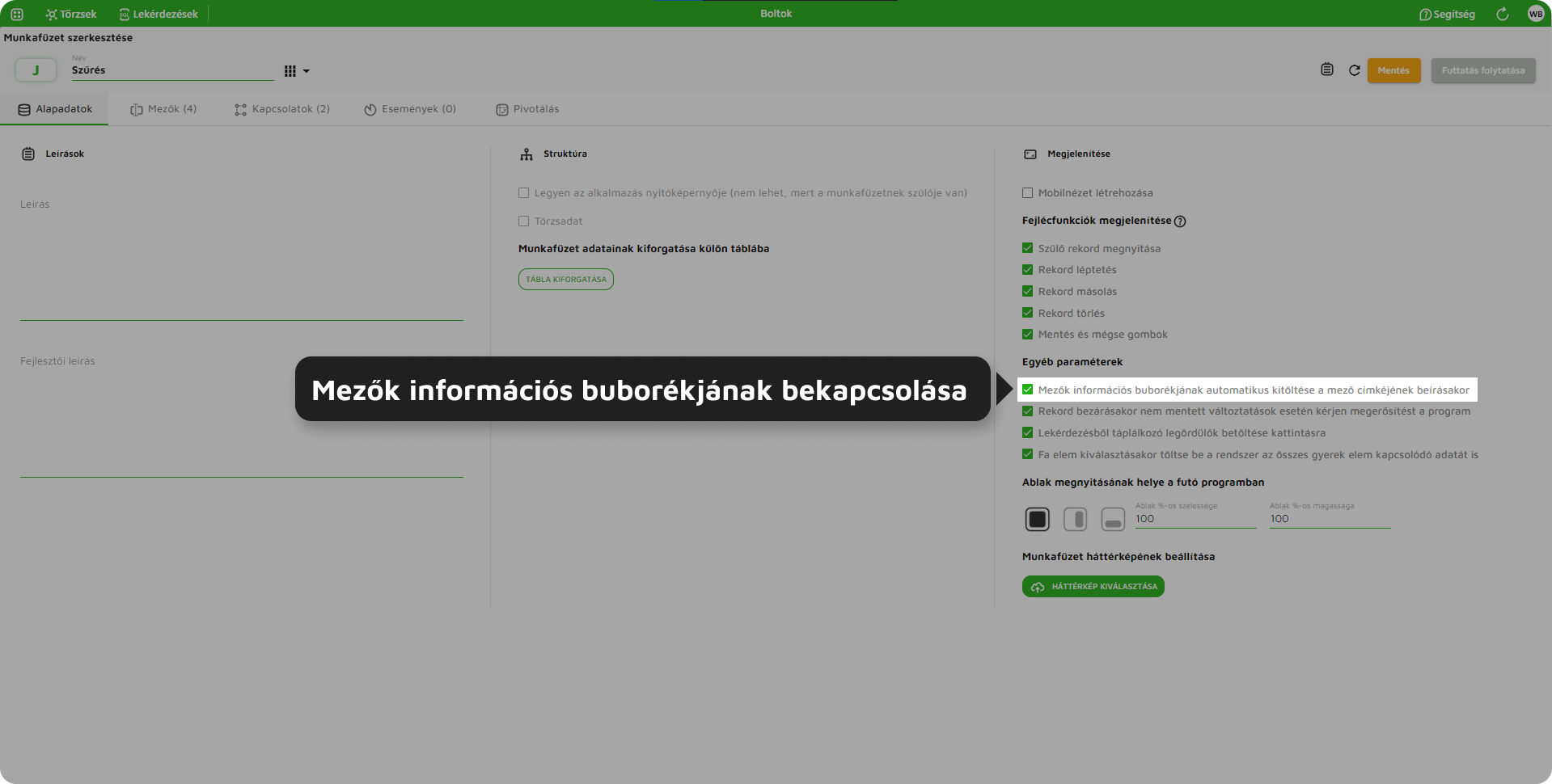
Task: Open the grid layout dropdown next to name
Action: click(x=297, y=71)
